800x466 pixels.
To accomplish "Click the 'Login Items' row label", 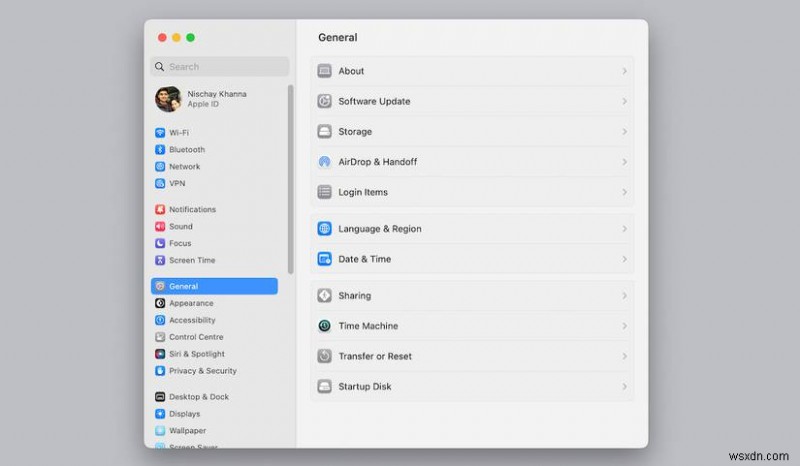I will click(363, 192).
